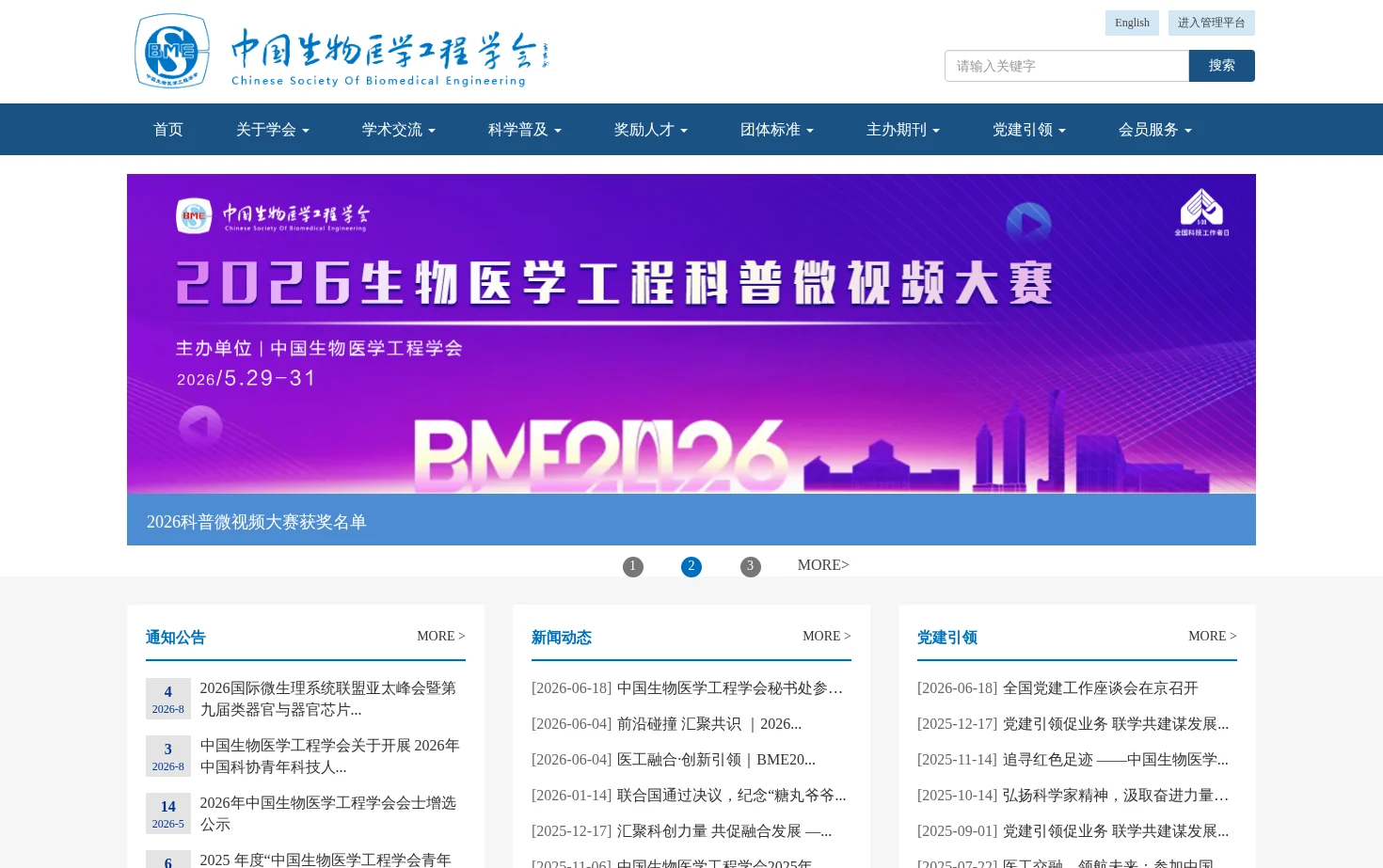Open article 弘扬科学家精神，汲取奋进力量
This screenshot has height=868, width=1383.
coord(1116,796)
